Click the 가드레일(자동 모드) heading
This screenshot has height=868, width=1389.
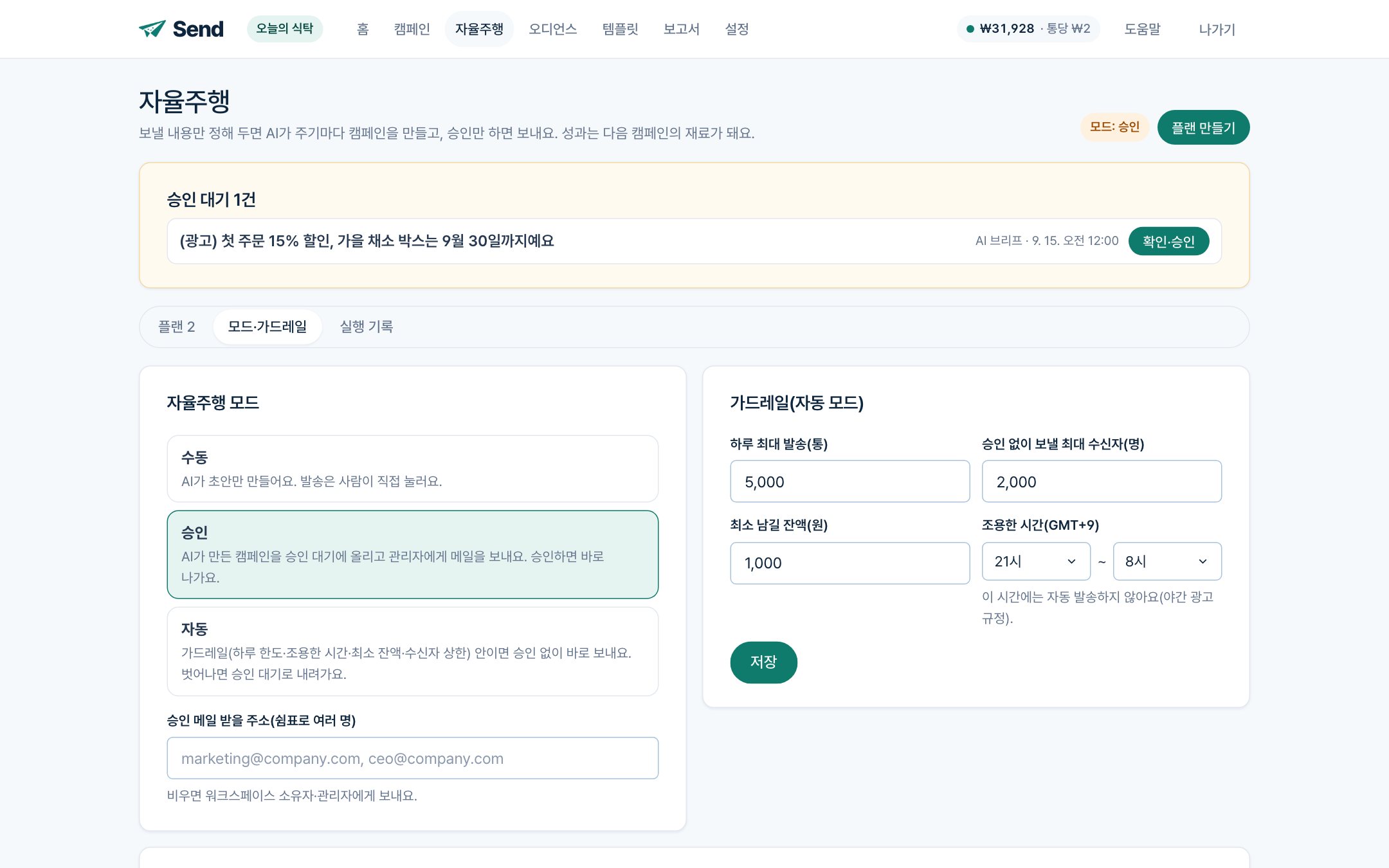click(x=796, y=402)
